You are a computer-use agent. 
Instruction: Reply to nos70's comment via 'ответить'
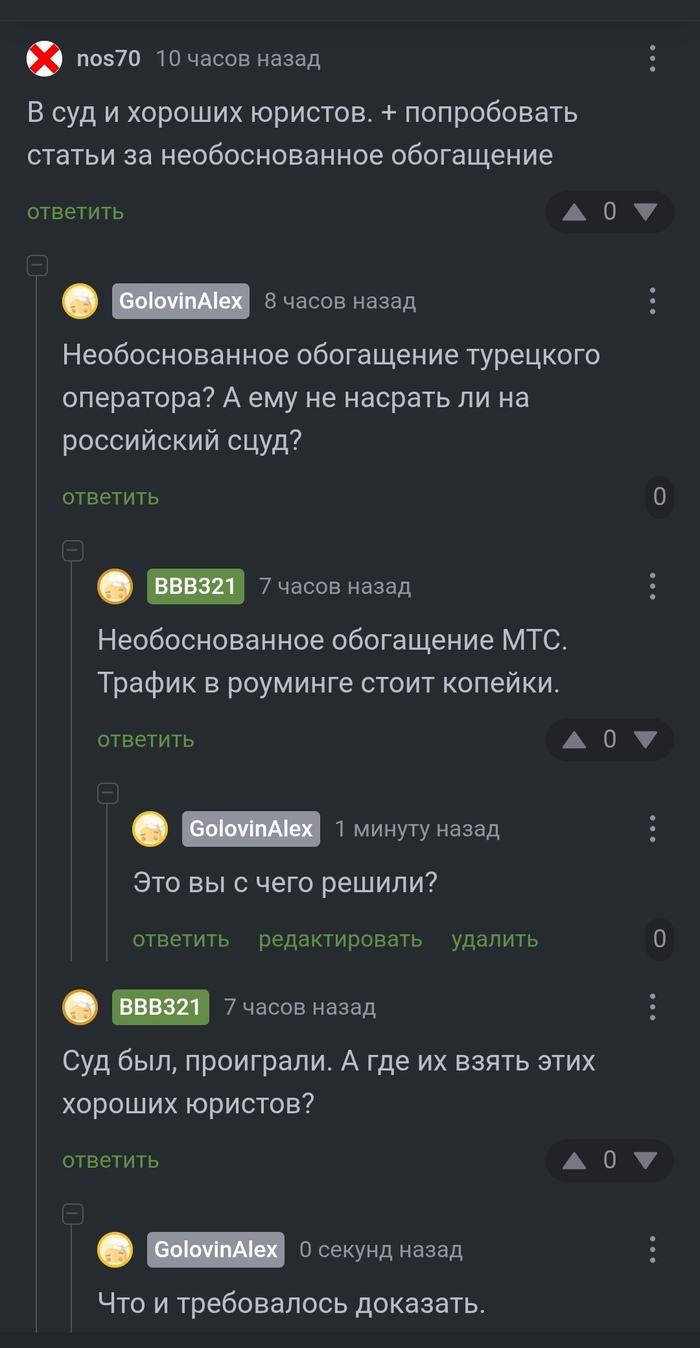click(x=76, y=212)
